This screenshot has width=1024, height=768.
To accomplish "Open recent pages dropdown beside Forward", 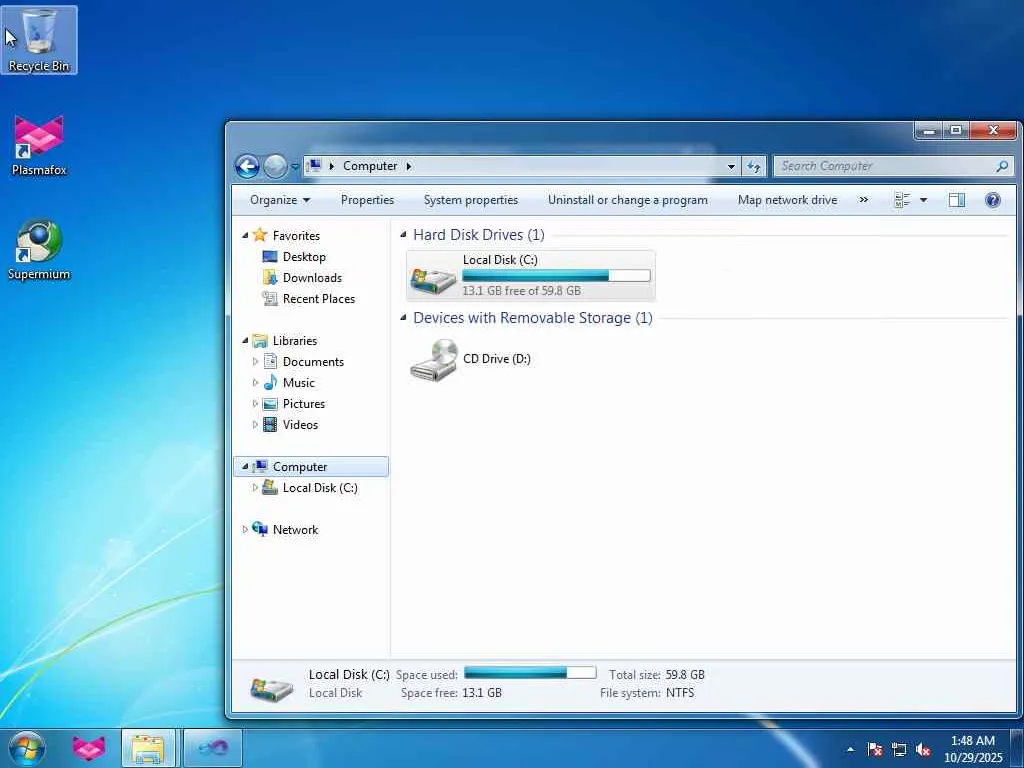I will pos(295,167).
